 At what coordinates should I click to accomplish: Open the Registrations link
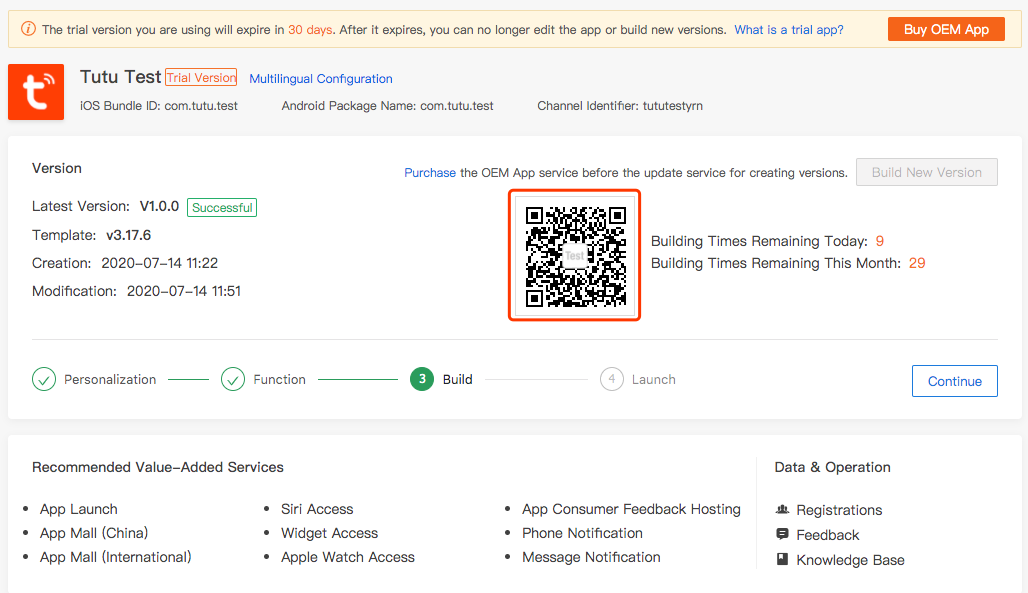[839, 510]
